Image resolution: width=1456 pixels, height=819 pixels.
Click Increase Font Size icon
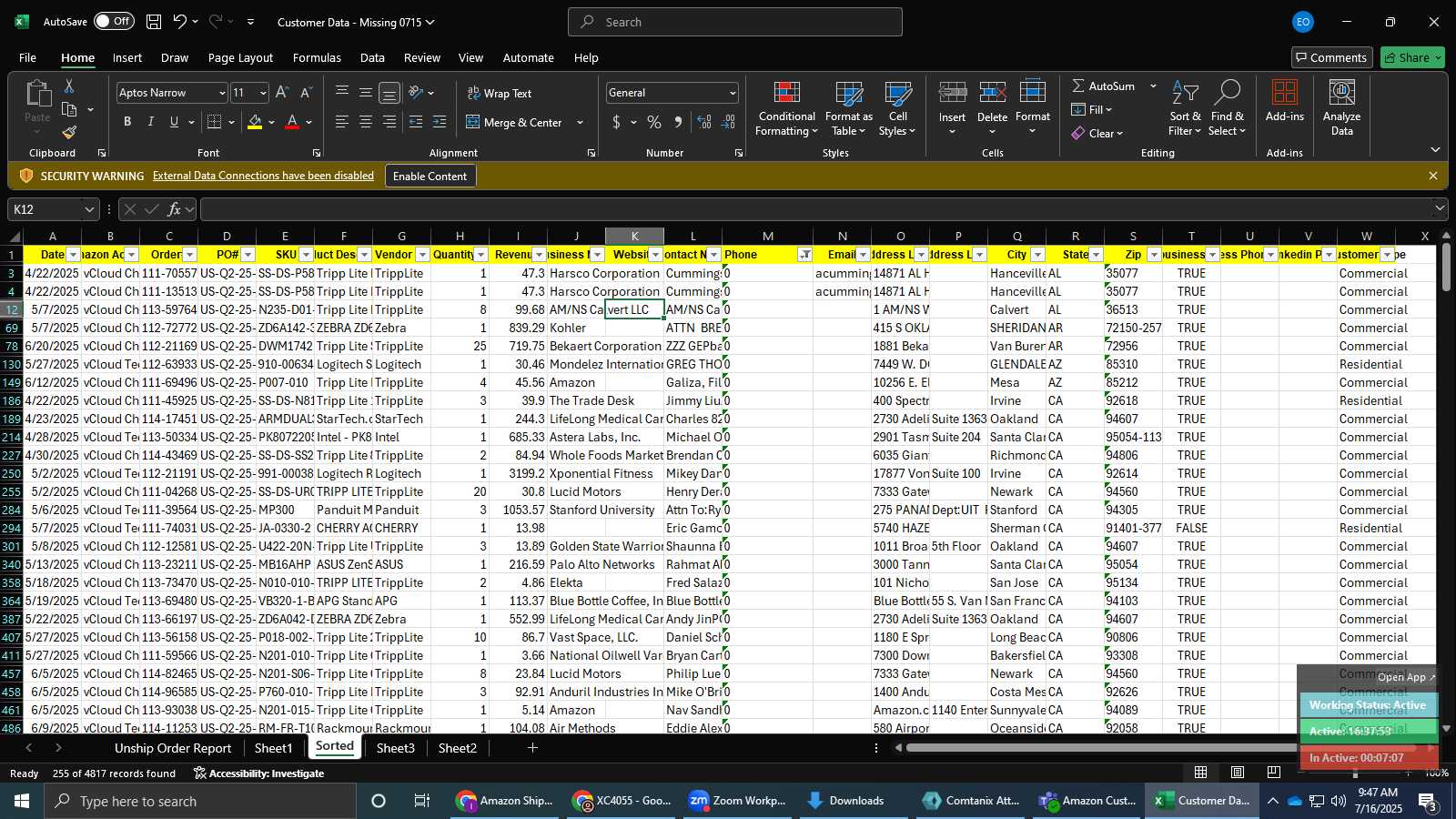[282, 93]
